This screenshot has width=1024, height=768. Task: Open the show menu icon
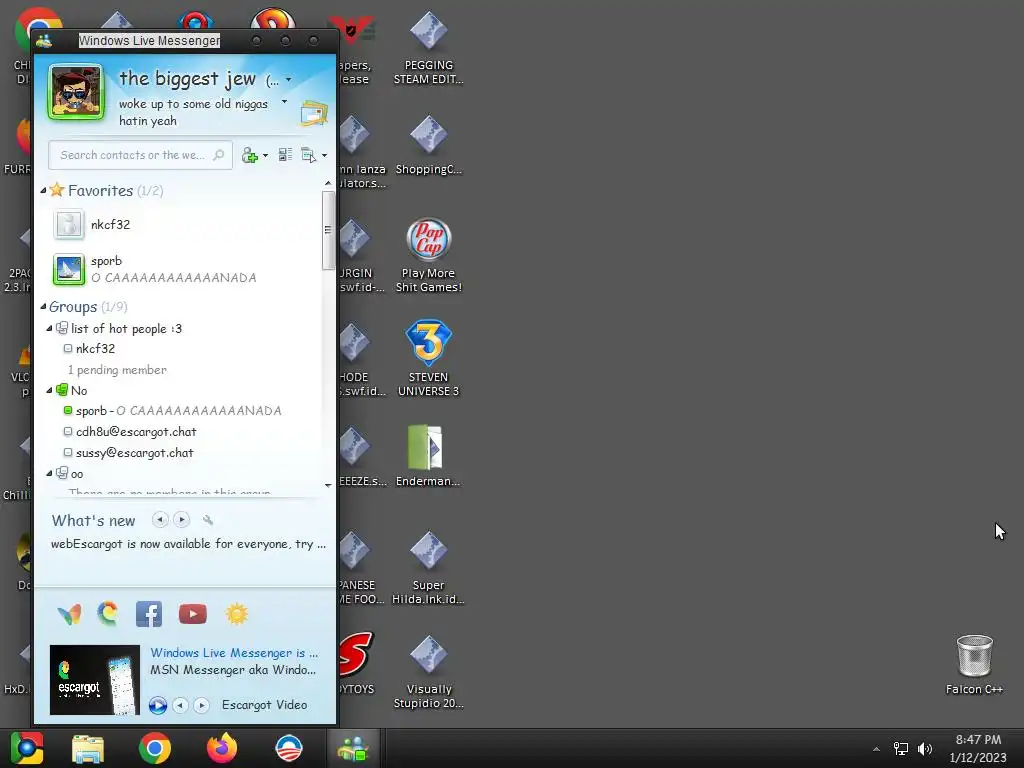click(x=308, y=155)
